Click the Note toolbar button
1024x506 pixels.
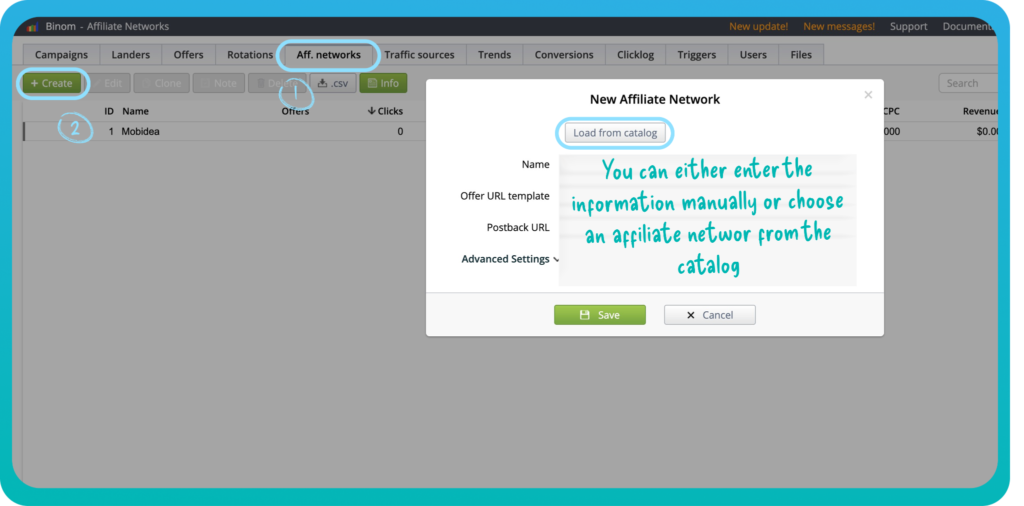coord(219,84)
